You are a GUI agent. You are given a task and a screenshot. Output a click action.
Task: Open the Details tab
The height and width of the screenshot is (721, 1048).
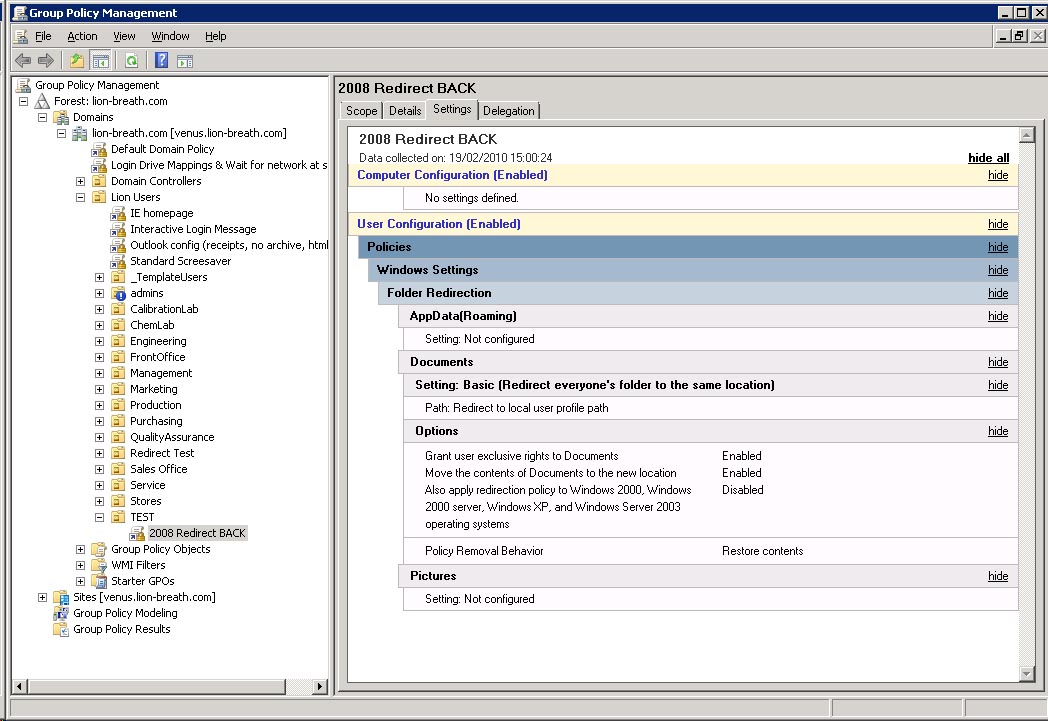[x=405, y=111]
